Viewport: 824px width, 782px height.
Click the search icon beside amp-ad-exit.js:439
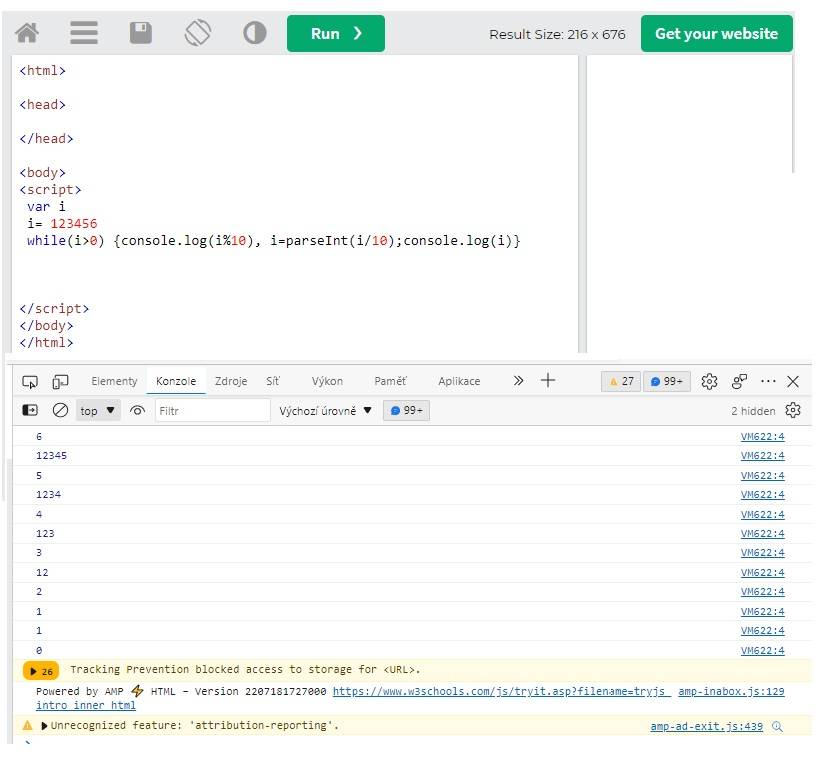777,727
